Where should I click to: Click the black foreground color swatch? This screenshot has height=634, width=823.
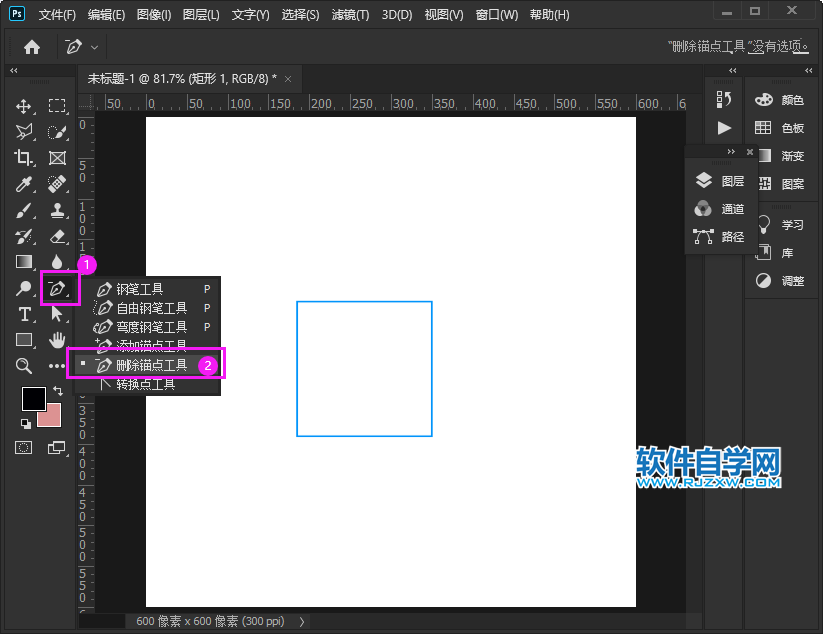click(x=33, y=398)
